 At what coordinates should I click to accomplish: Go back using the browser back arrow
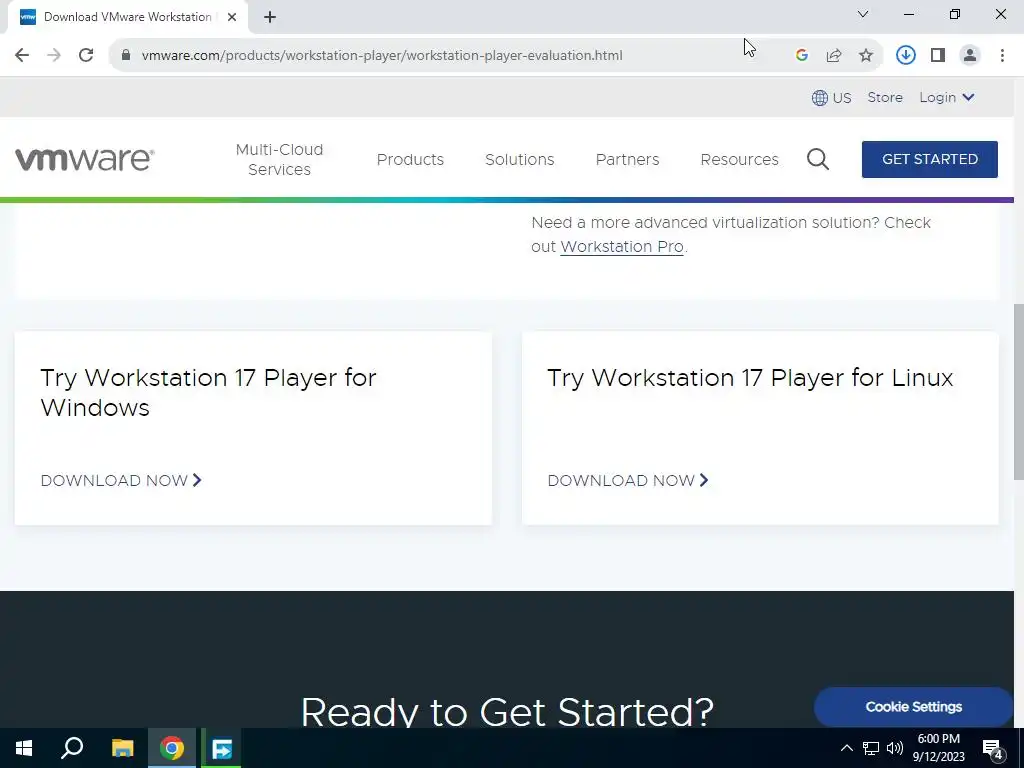22,56
